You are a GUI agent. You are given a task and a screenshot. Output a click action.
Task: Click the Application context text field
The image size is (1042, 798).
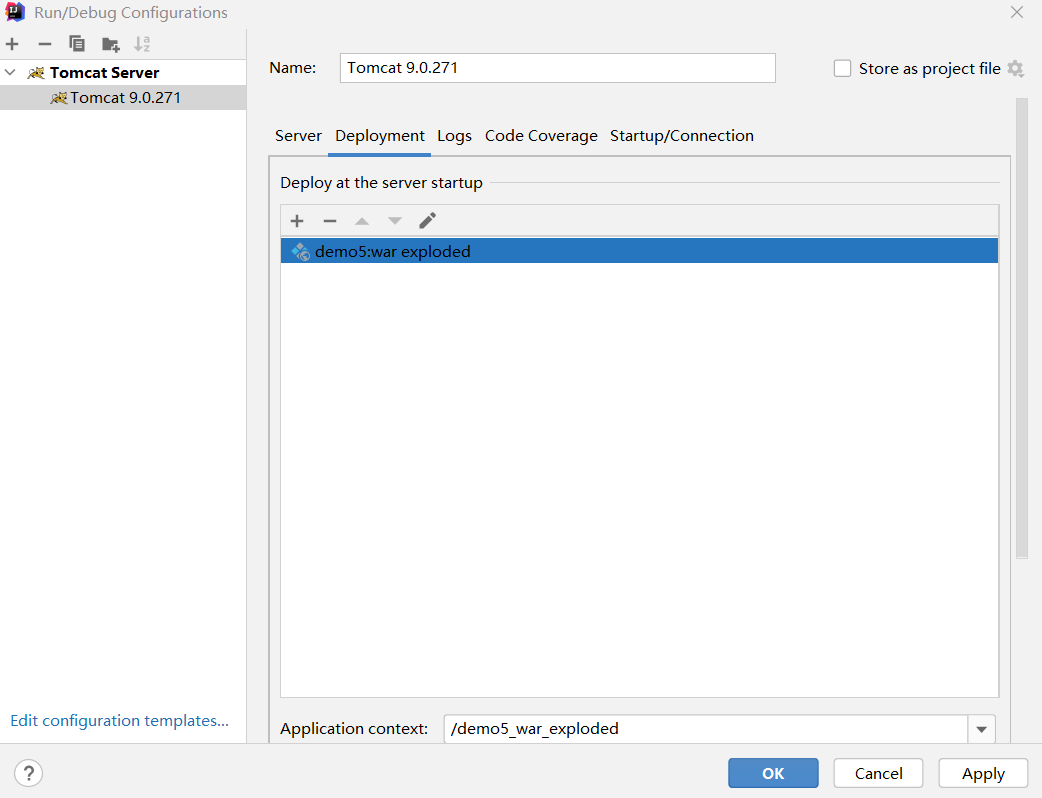(x=706, y=729)
